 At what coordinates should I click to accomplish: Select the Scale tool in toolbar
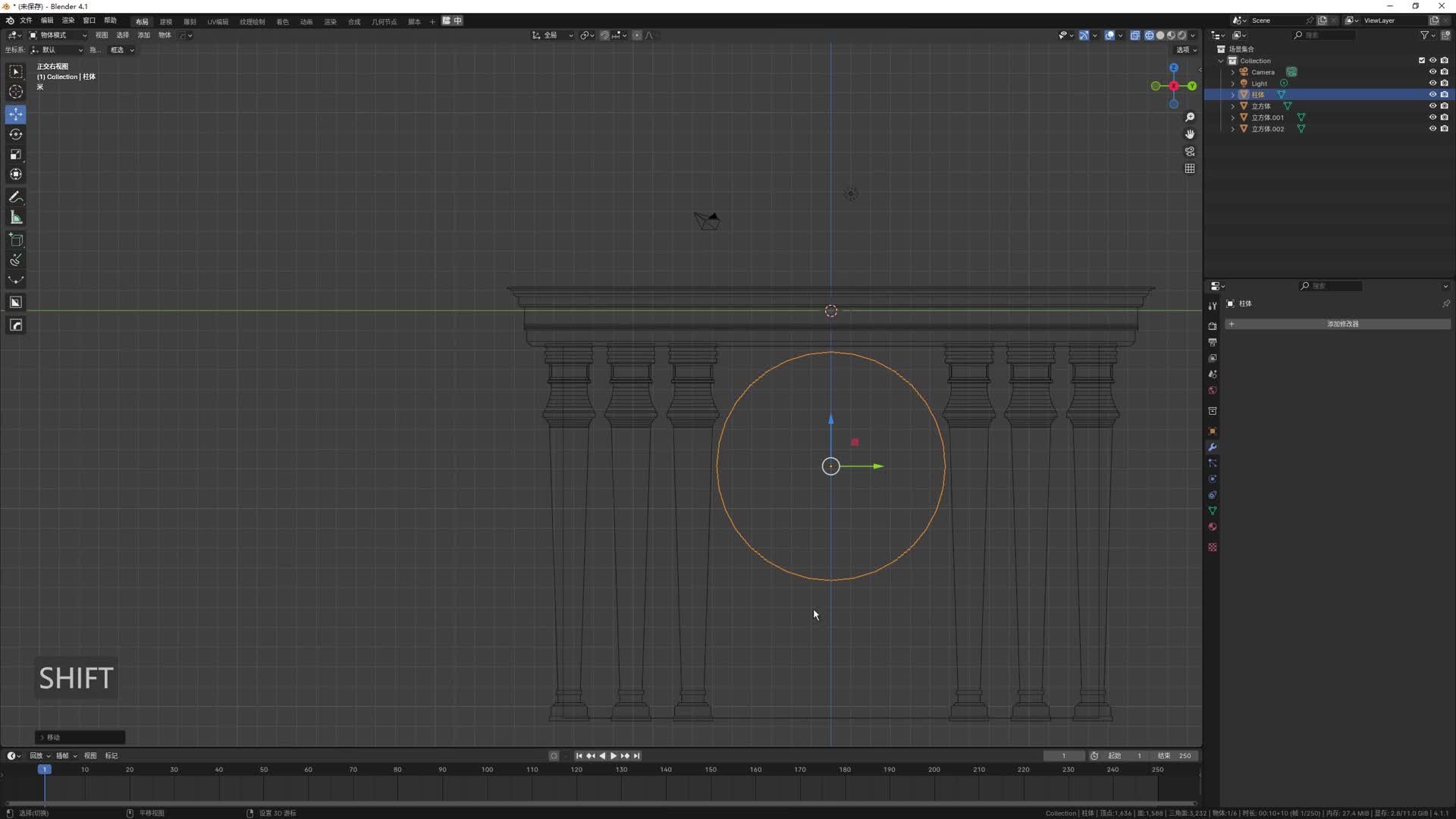click(x=16, y=155)
